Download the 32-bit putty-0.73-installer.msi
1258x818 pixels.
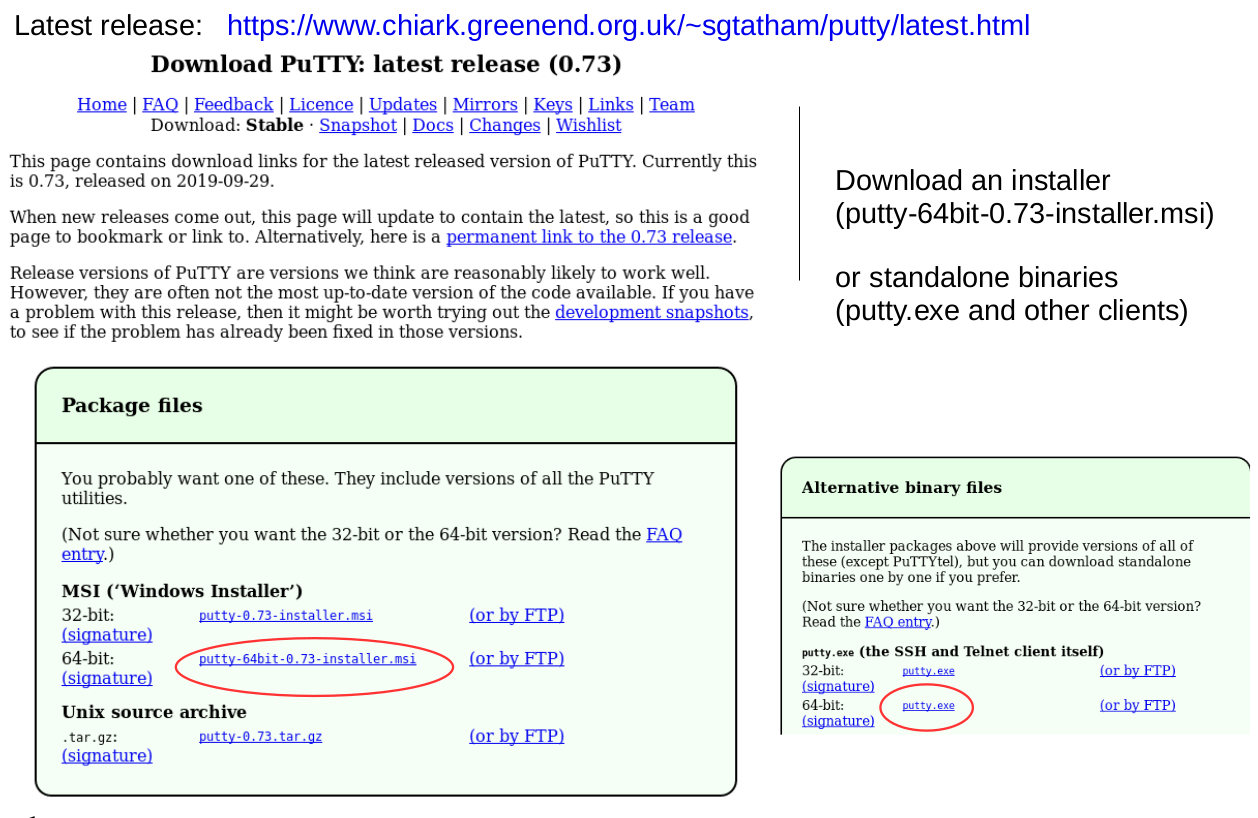[285, 616]
